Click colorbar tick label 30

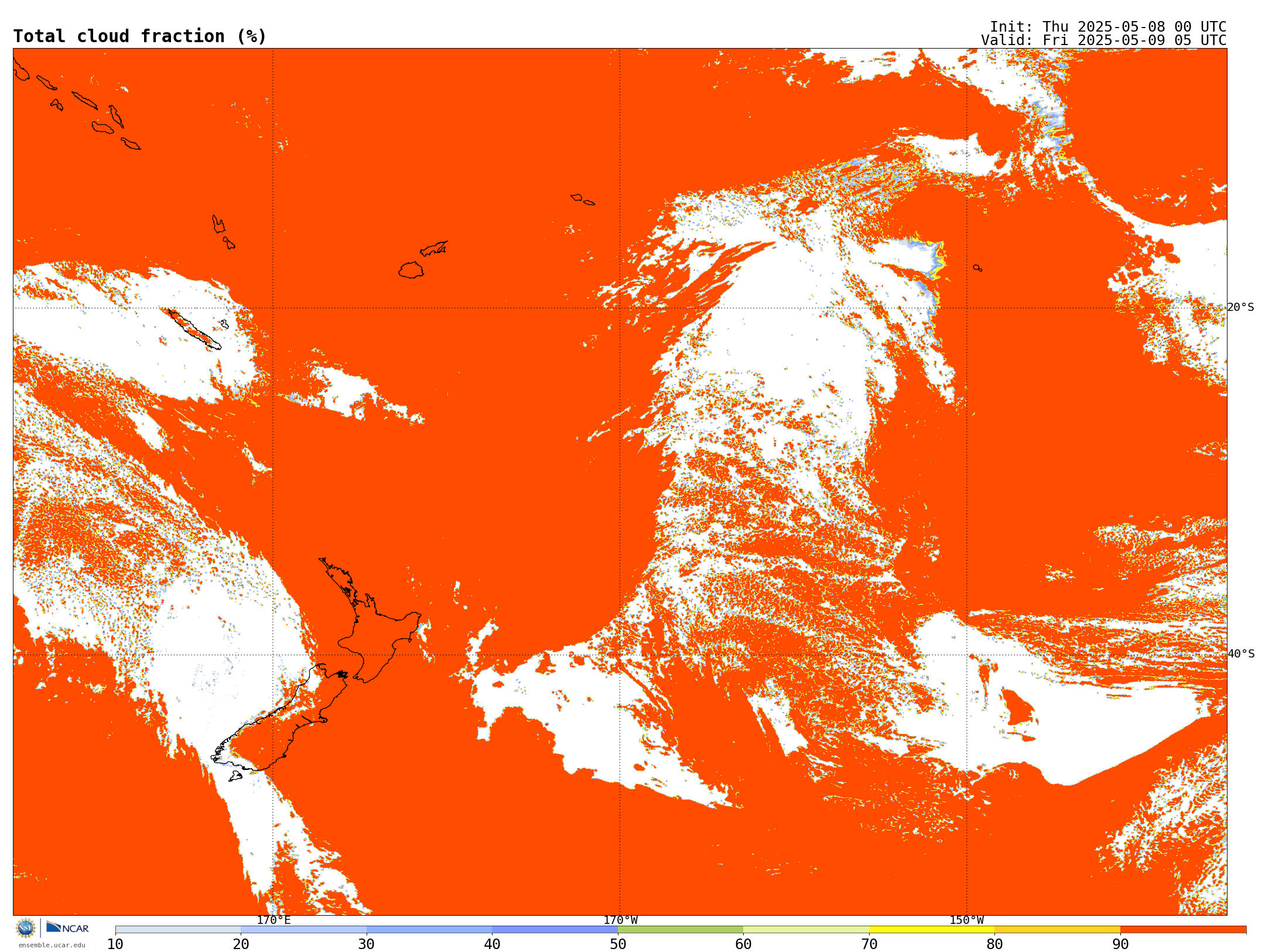pyautogui.click(x=367, y=944)
